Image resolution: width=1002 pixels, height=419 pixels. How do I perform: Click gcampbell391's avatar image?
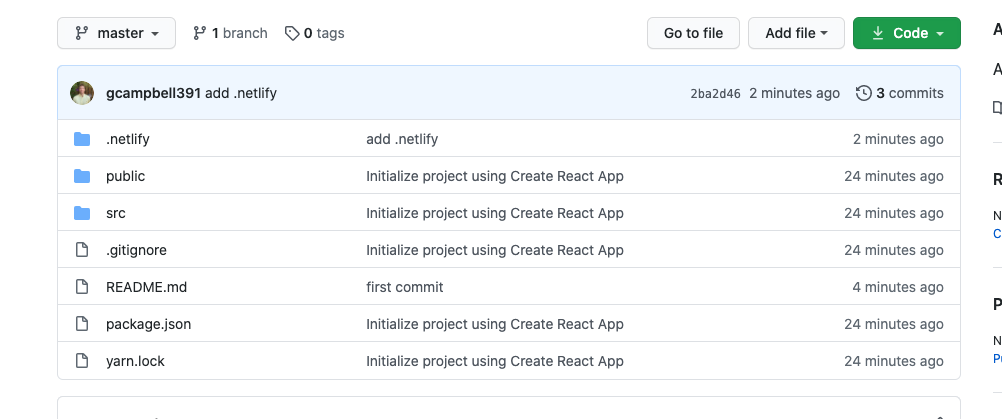coord(82,93)
